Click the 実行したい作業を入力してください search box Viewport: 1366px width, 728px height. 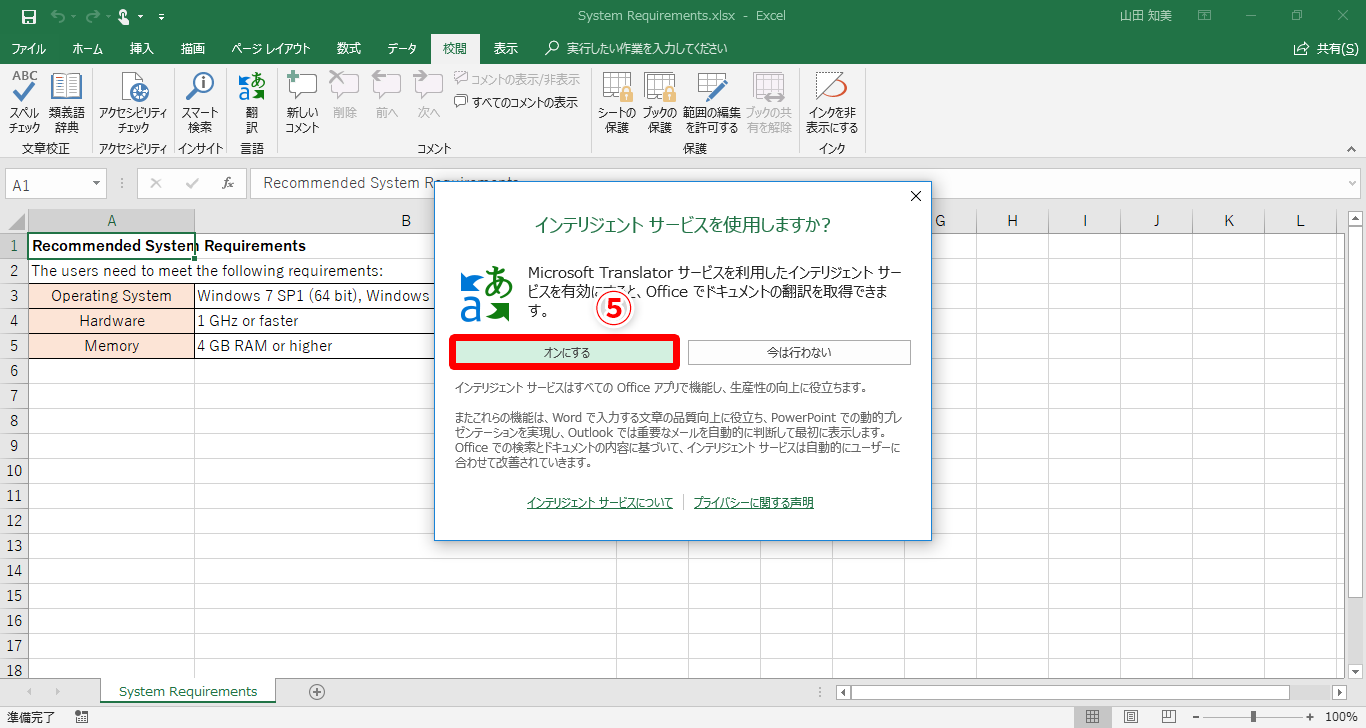click(x=637, y=48)
